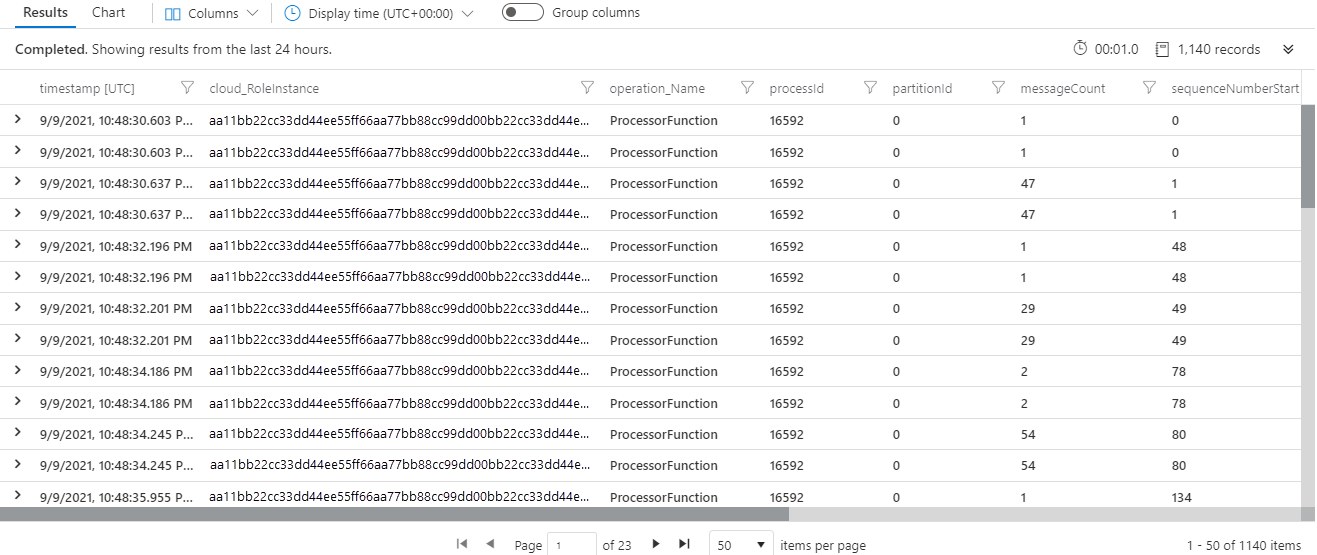Filter the messageCount column

1149,88
